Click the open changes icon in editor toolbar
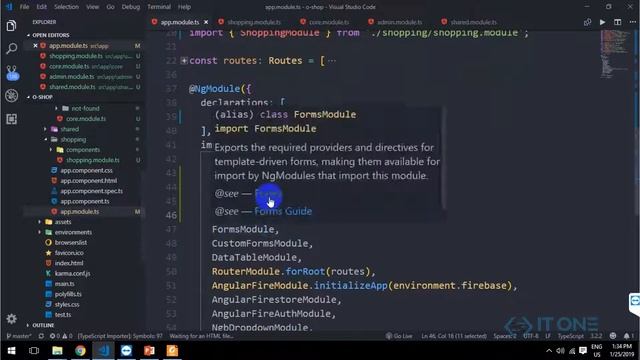640x360 pixels. [587, 22]
